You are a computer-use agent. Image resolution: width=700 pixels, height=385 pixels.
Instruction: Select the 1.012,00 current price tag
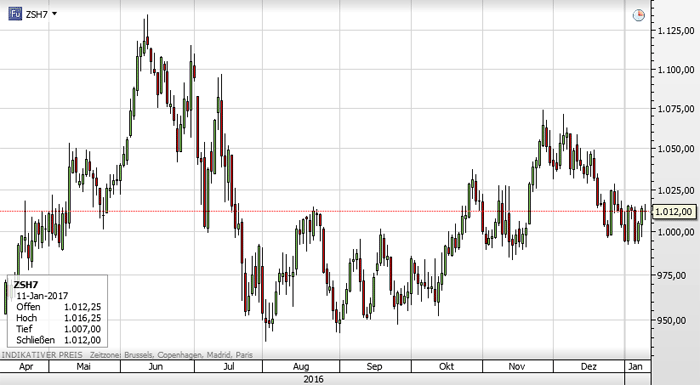(x=674, y=212)
